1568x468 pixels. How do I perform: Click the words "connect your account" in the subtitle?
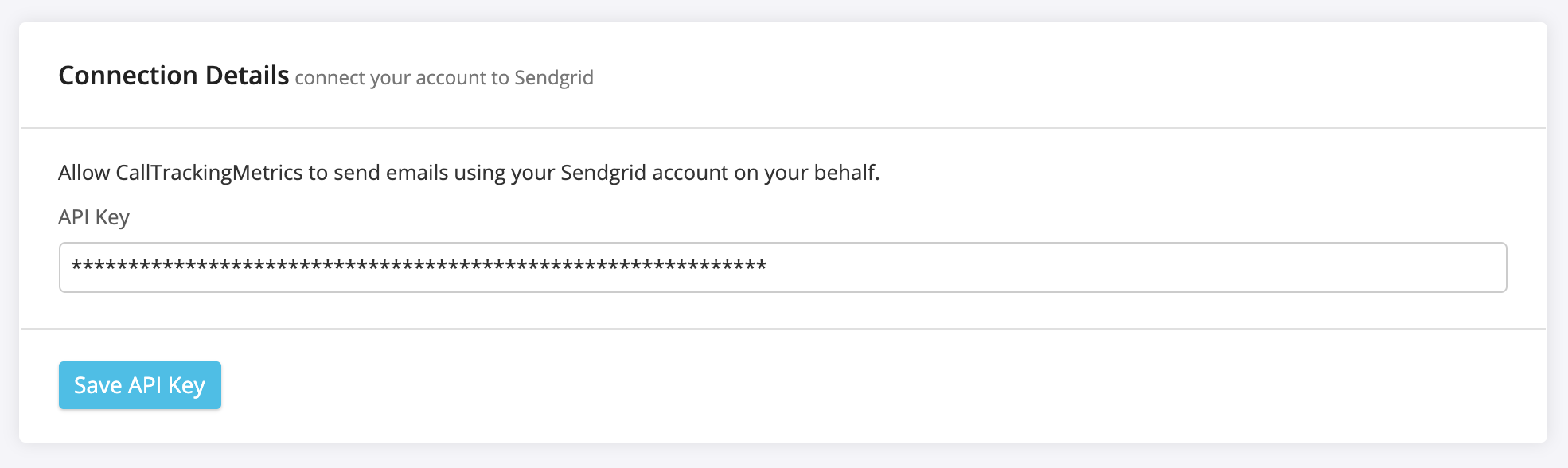[x=390, y=78]
